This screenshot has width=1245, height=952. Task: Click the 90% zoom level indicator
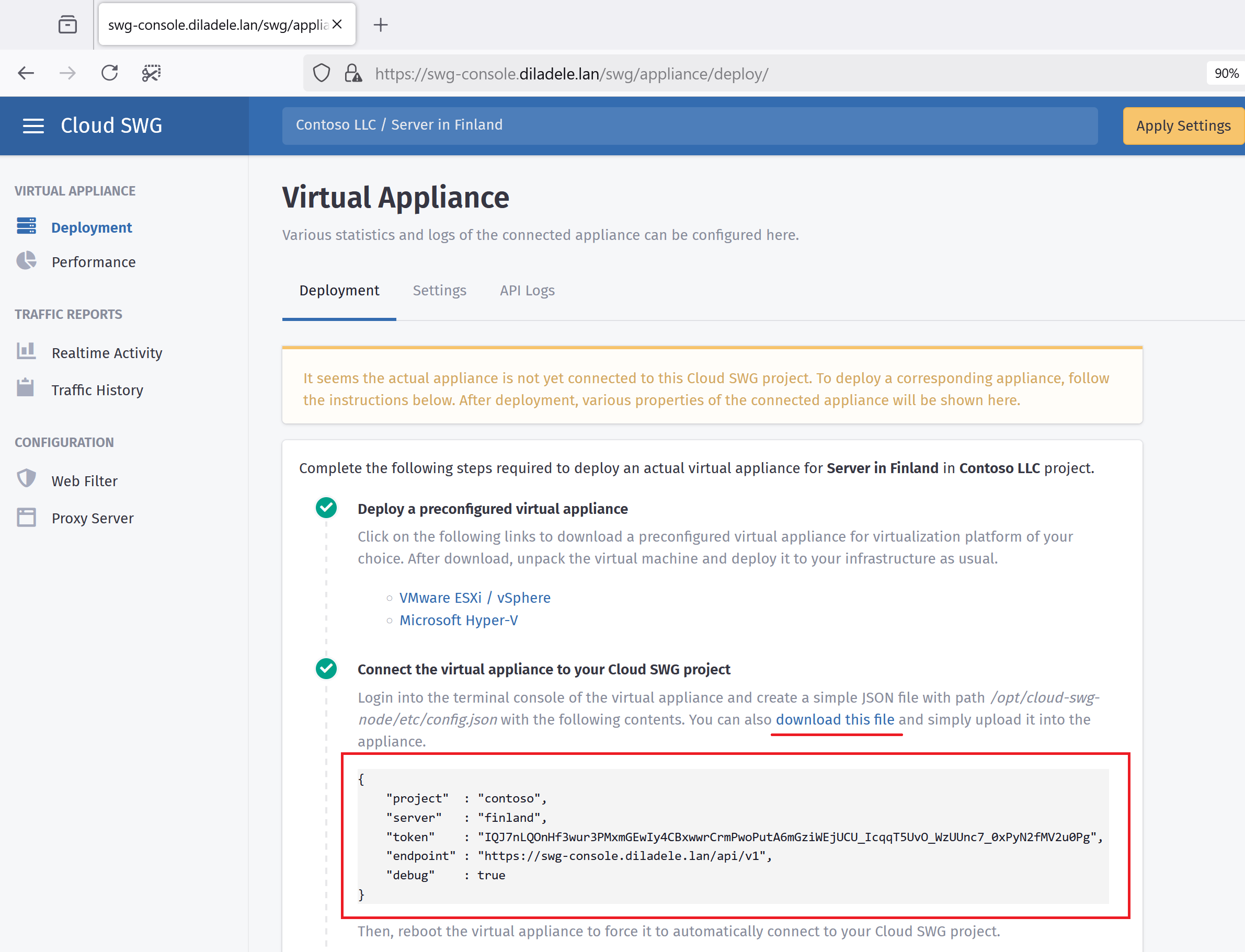[1226, 74]
